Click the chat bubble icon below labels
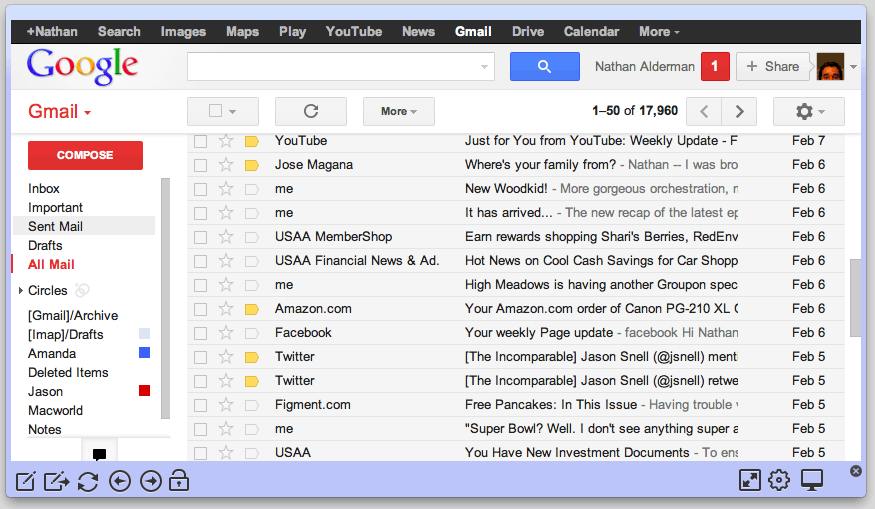Viewport: 875px width, 509px height. tap(99, 454)
